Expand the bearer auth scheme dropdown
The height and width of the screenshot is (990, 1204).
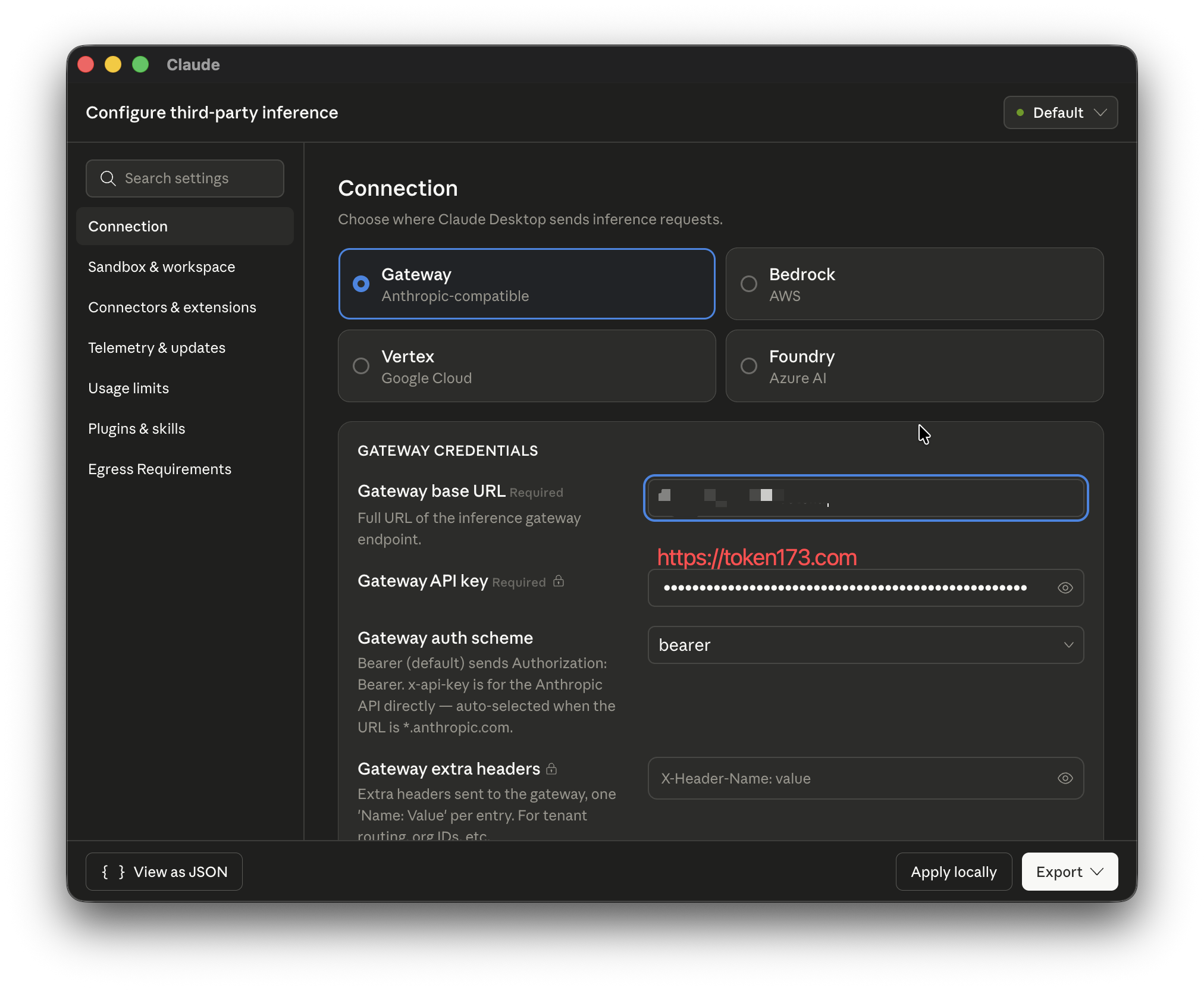(866, 645)
